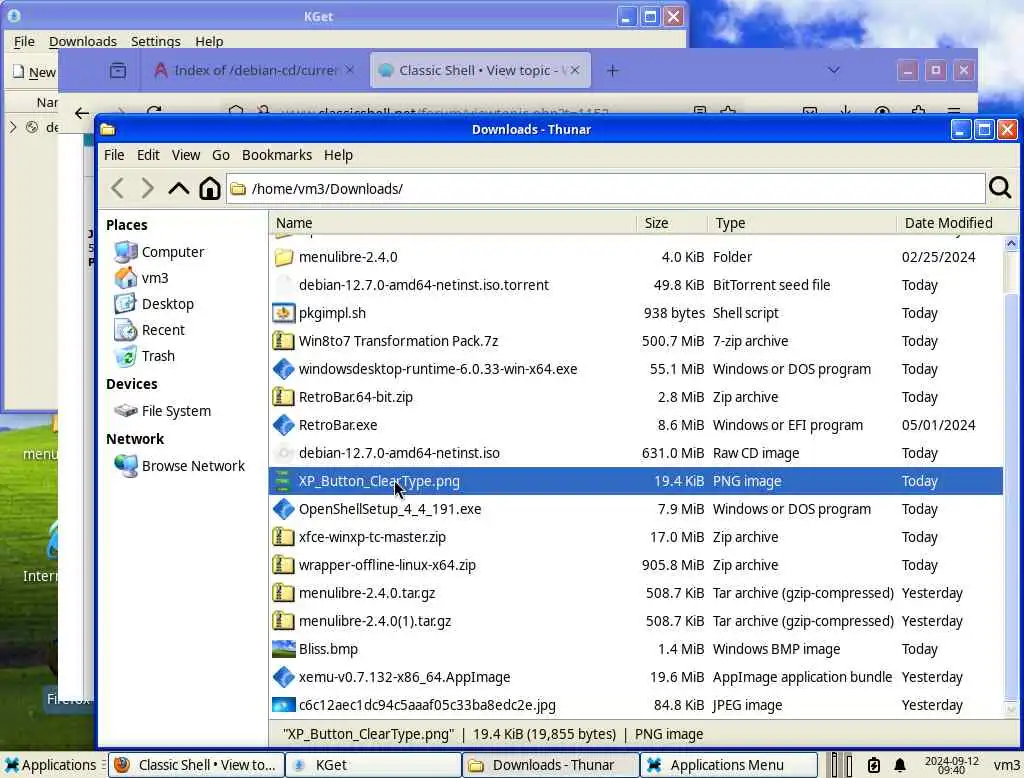The width and height of the screenshot is (1024, 778).
Task: Click the notification bell in the panel
Action: click(900, 765)
